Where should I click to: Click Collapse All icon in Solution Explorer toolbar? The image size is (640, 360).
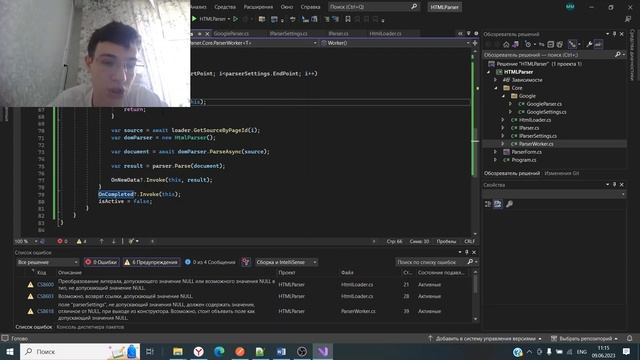click(551, 44)
